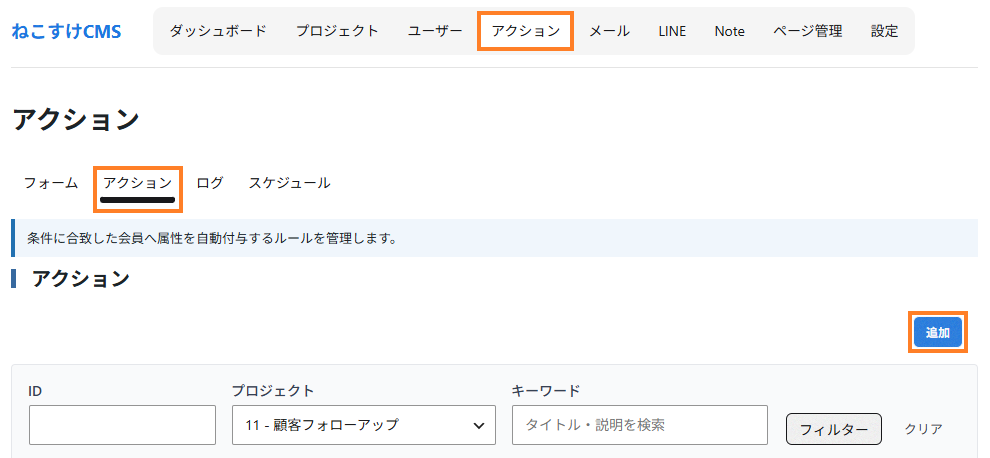The width and height of the screenshot is (990, 458).
Task: Go to ダッシュボード in the navigation bar
Action: (x=218, y=31)
